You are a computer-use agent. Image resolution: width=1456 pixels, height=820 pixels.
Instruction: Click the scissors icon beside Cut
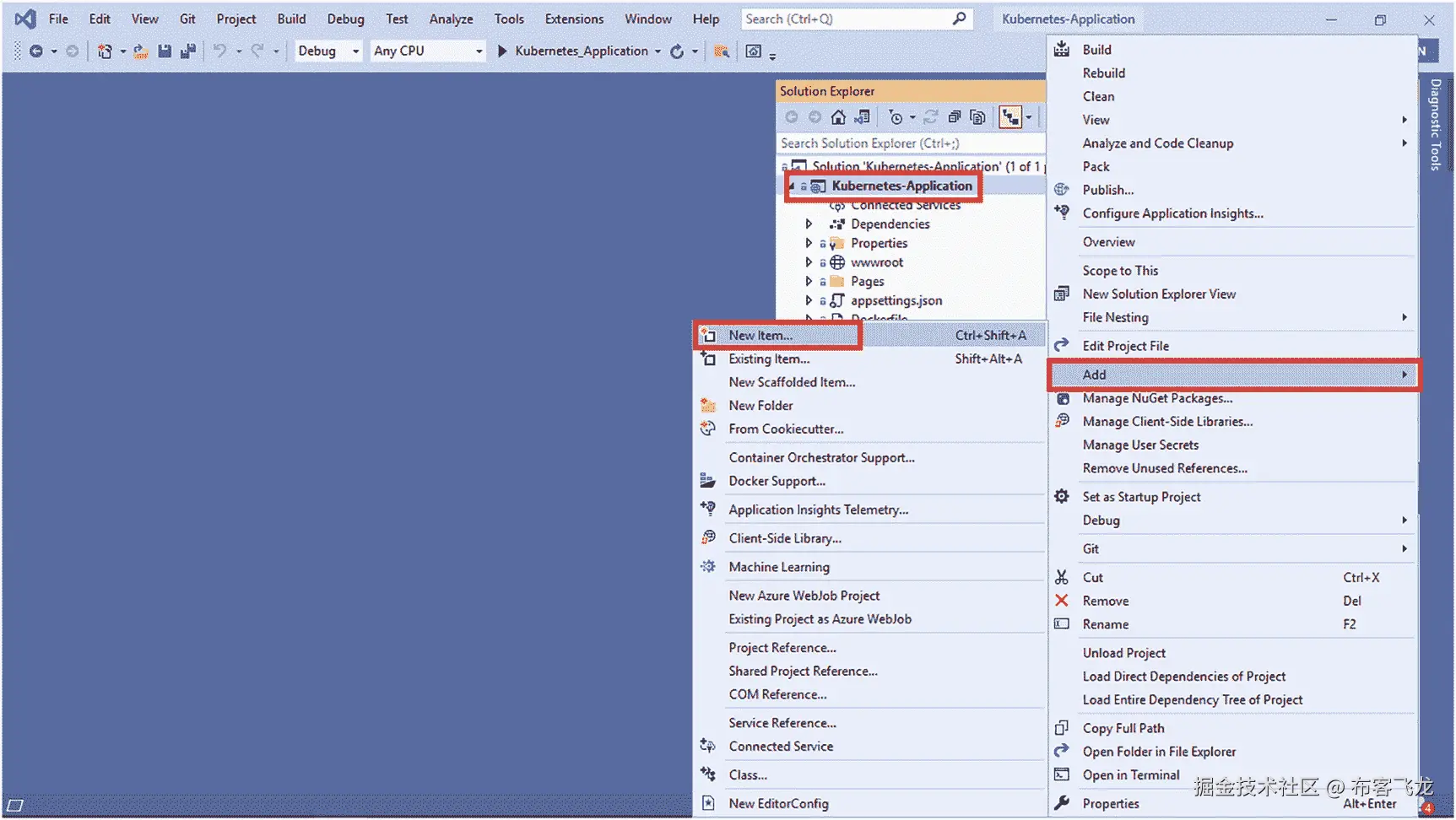(x=1062, y=577)
